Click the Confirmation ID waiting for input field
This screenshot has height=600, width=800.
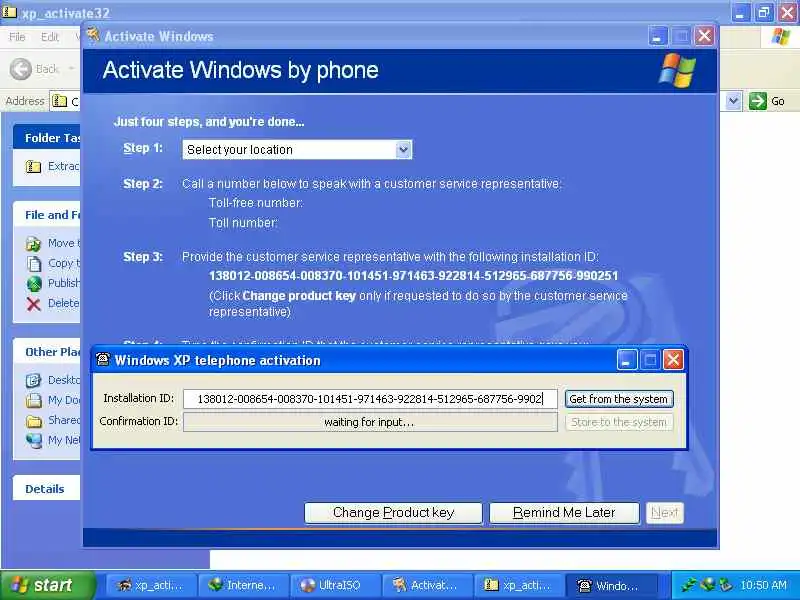point(370,422)
